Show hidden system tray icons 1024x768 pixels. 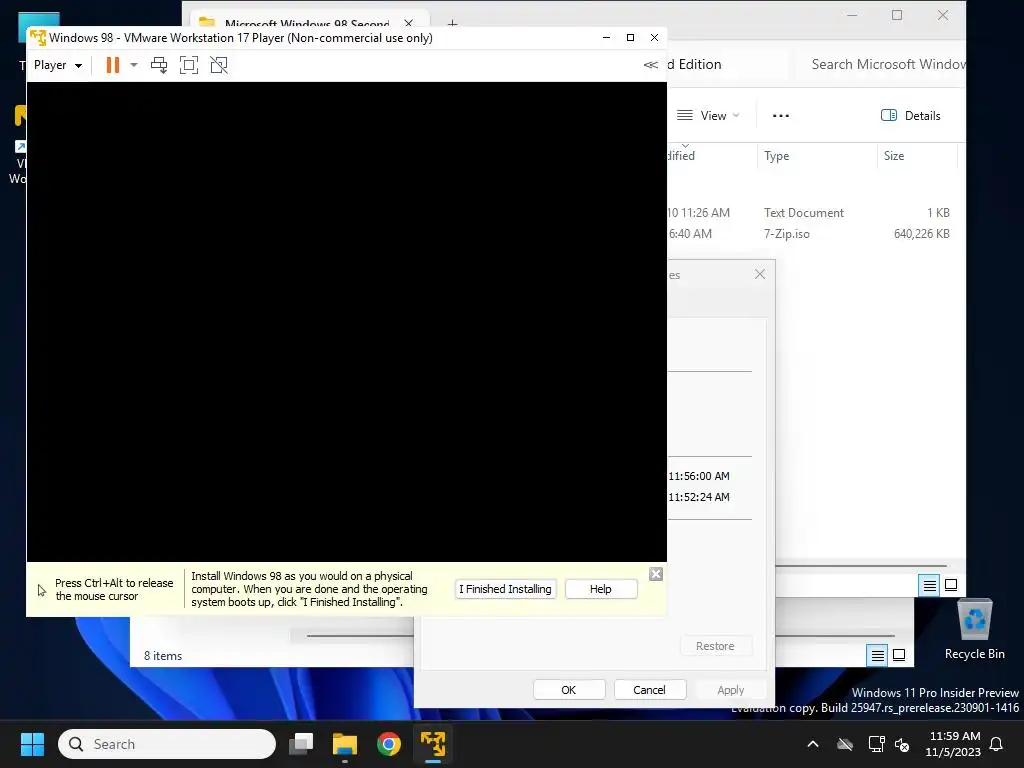tap(813, 744)
